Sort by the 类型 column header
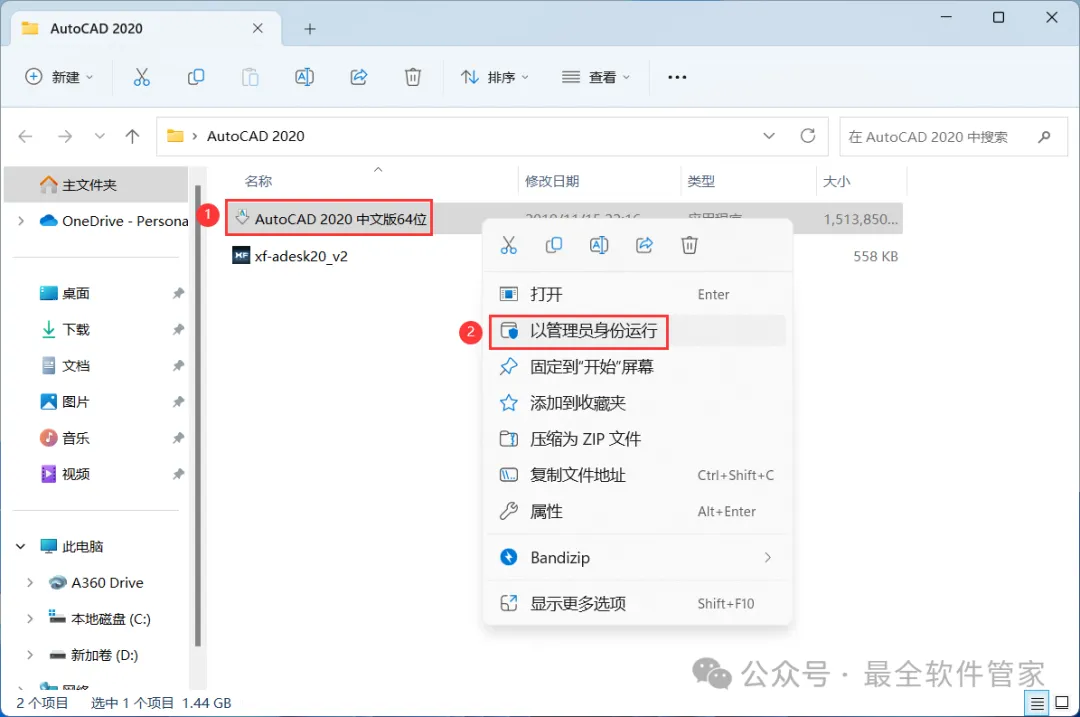The image size is (1080, 717). point(701,182)
